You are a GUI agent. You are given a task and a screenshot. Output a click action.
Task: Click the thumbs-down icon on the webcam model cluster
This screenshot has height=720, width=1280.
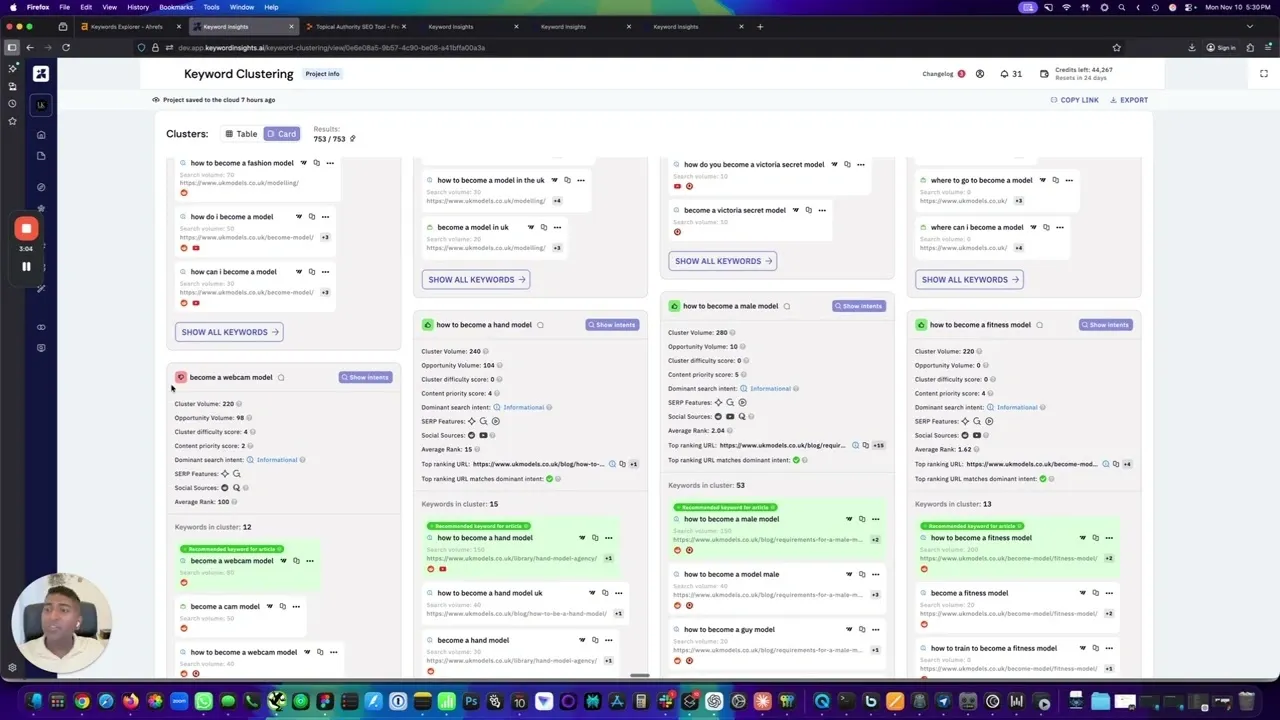(181, 377)
